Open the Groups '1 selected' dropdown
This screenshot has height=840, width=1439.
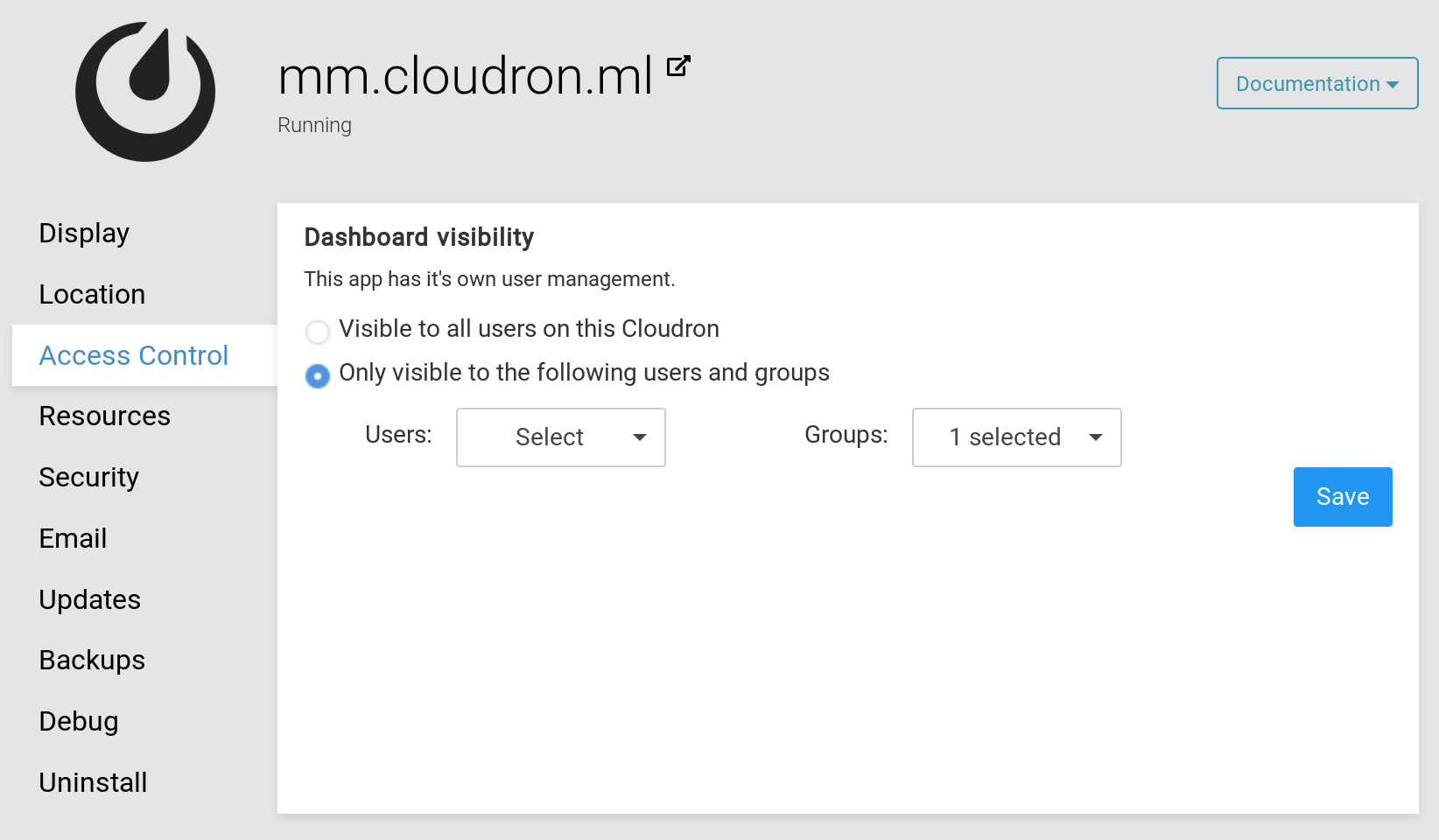click(1016, 437)
